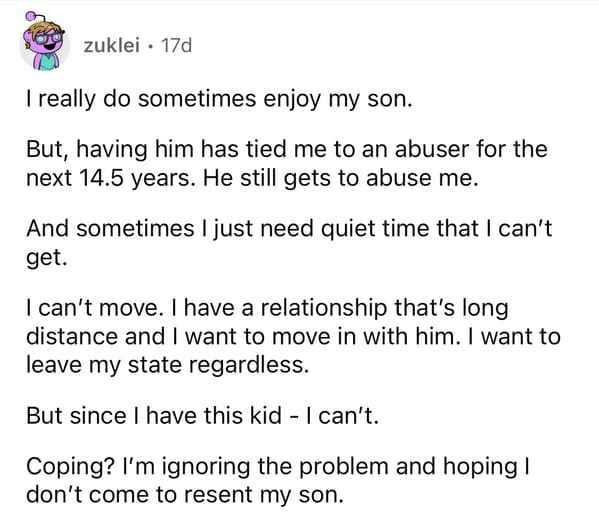The width and height of the screenshot is (599, 512).
Task: Click the line "leave my state regardless."
Action: point(167,365)
